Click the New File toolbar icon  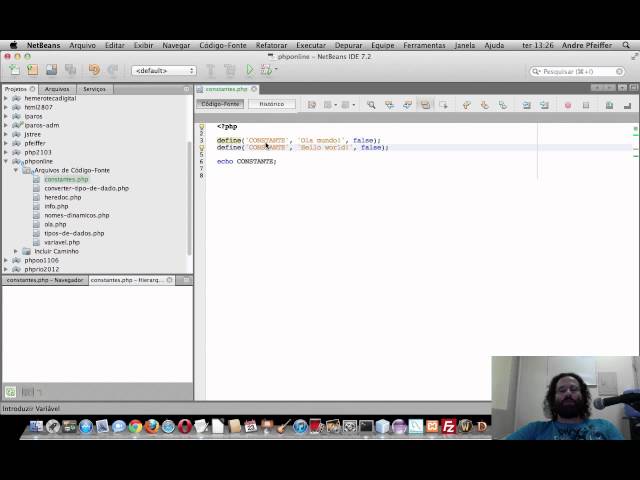click(x=14, y=70)
